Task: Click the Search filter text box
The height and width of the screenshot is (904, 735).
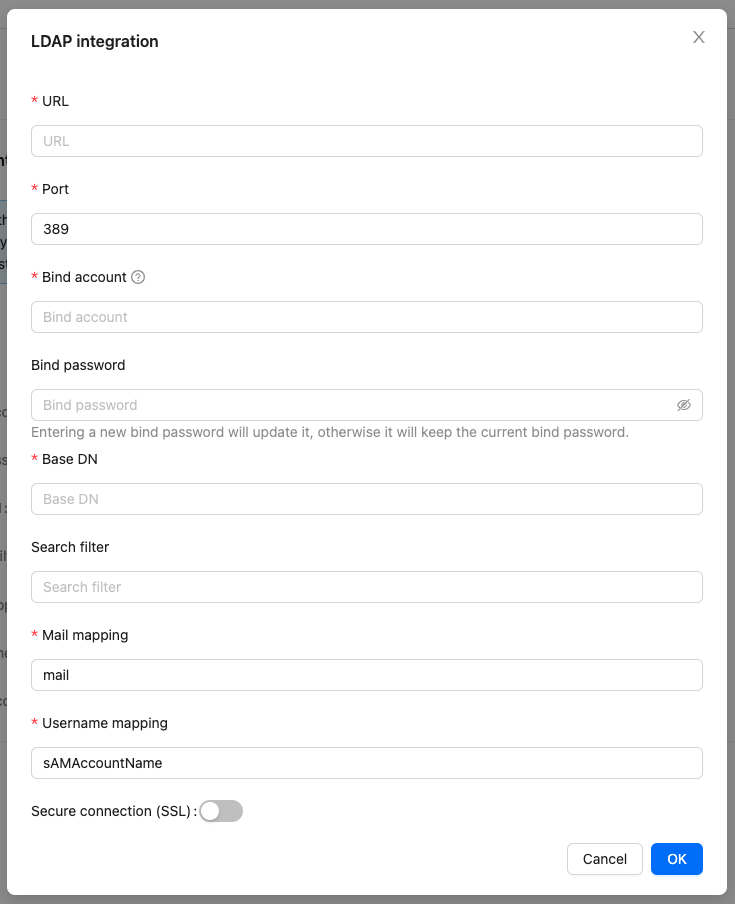Action: pos(366,587)
